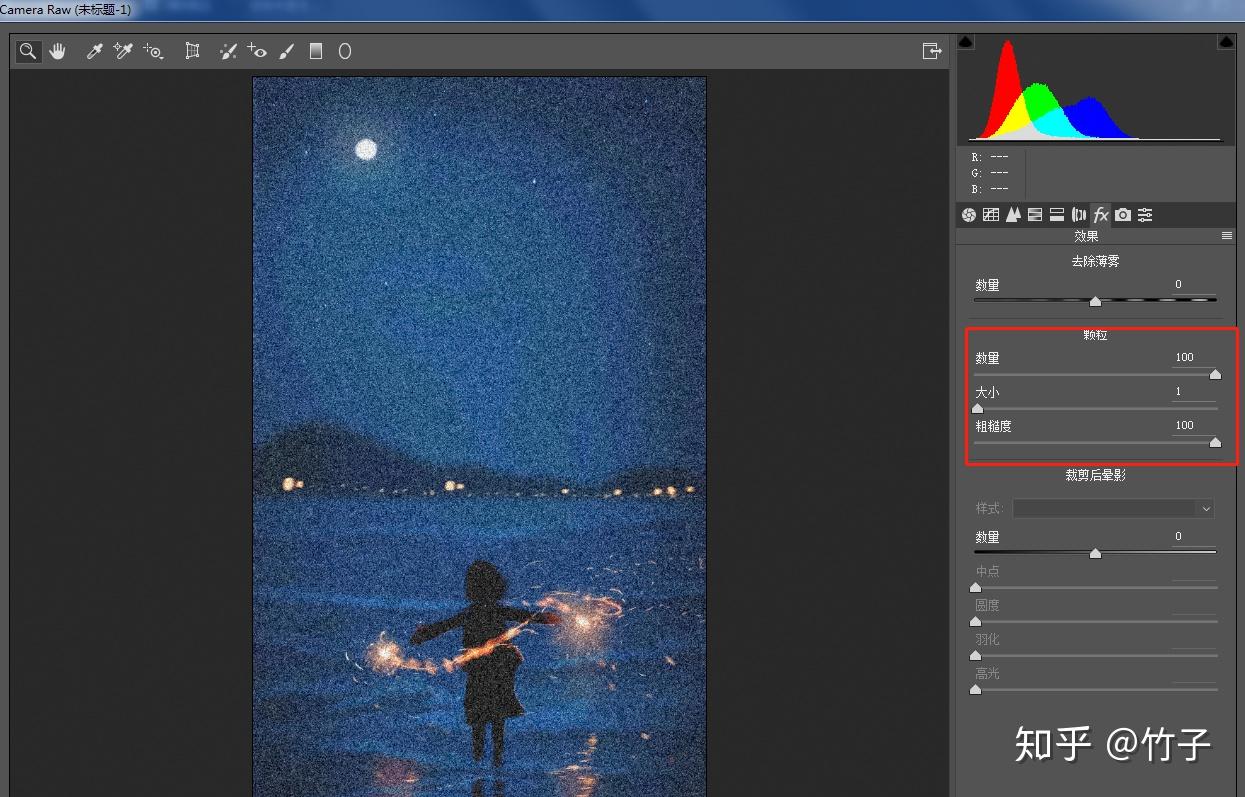The height and width of the screenshot is (797, 1245).
Task: Select the Adjustment Brush tool
Action: (286, 51)
